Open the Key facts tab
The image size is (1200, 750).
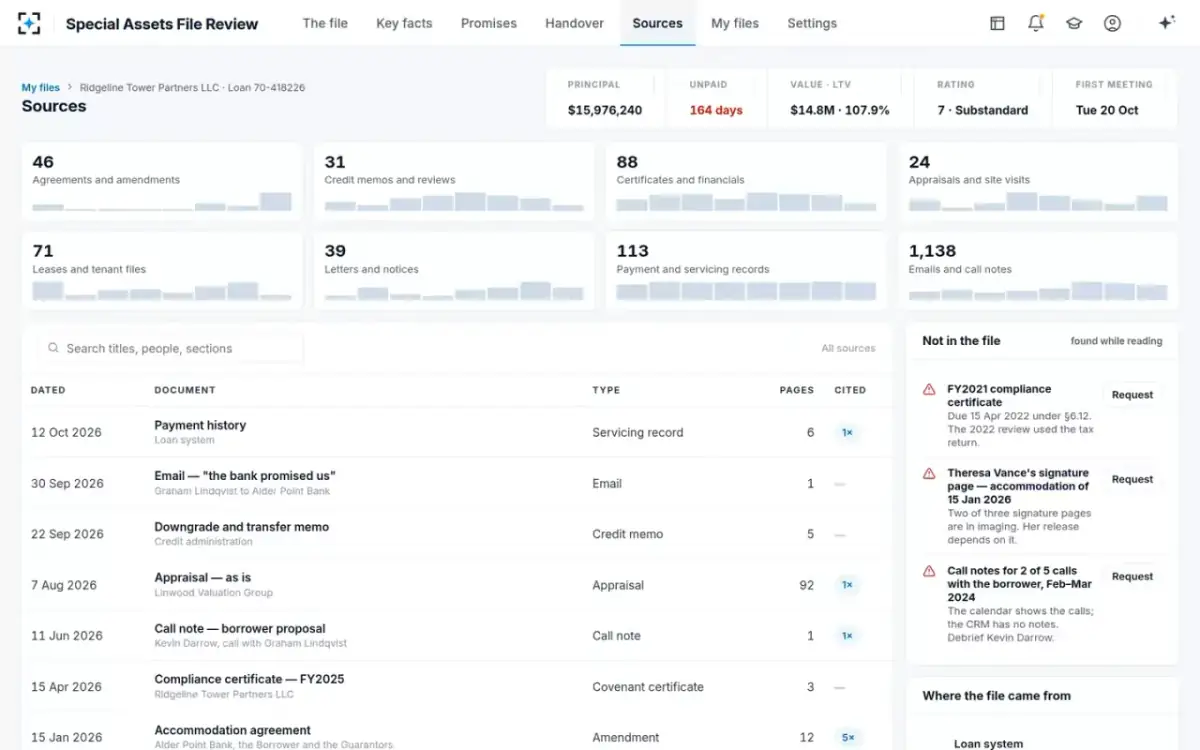404,23
